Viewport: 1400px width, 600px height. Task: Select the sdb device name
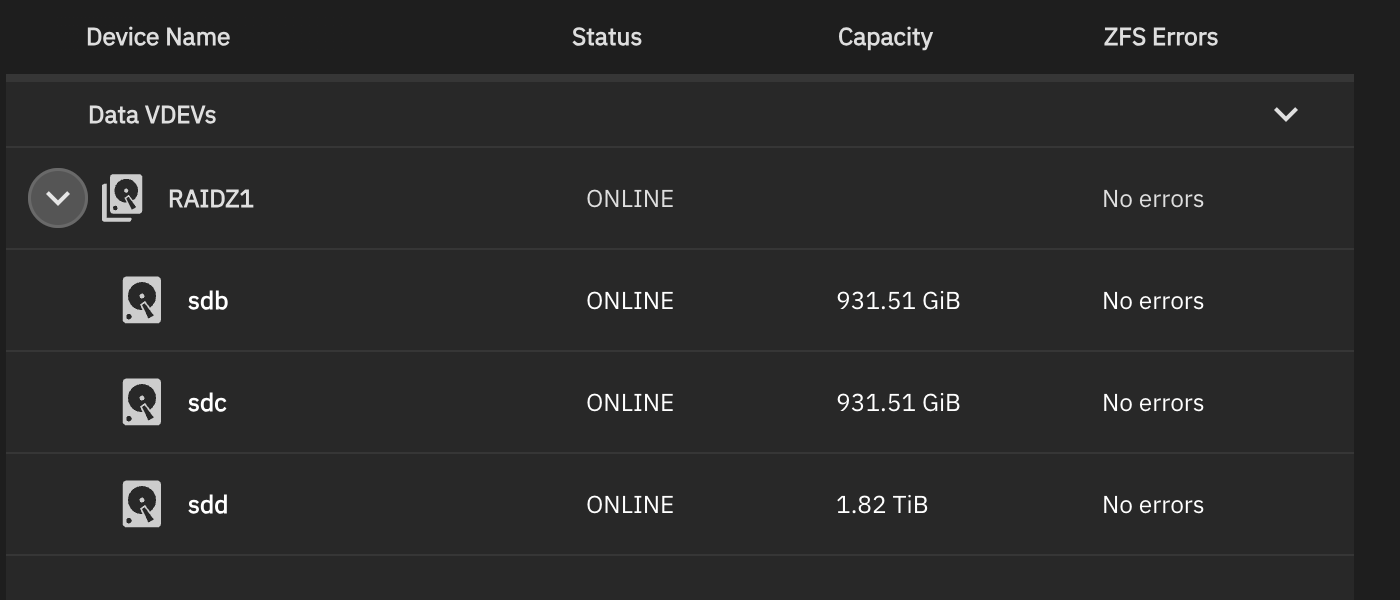[x=208, y=301]
